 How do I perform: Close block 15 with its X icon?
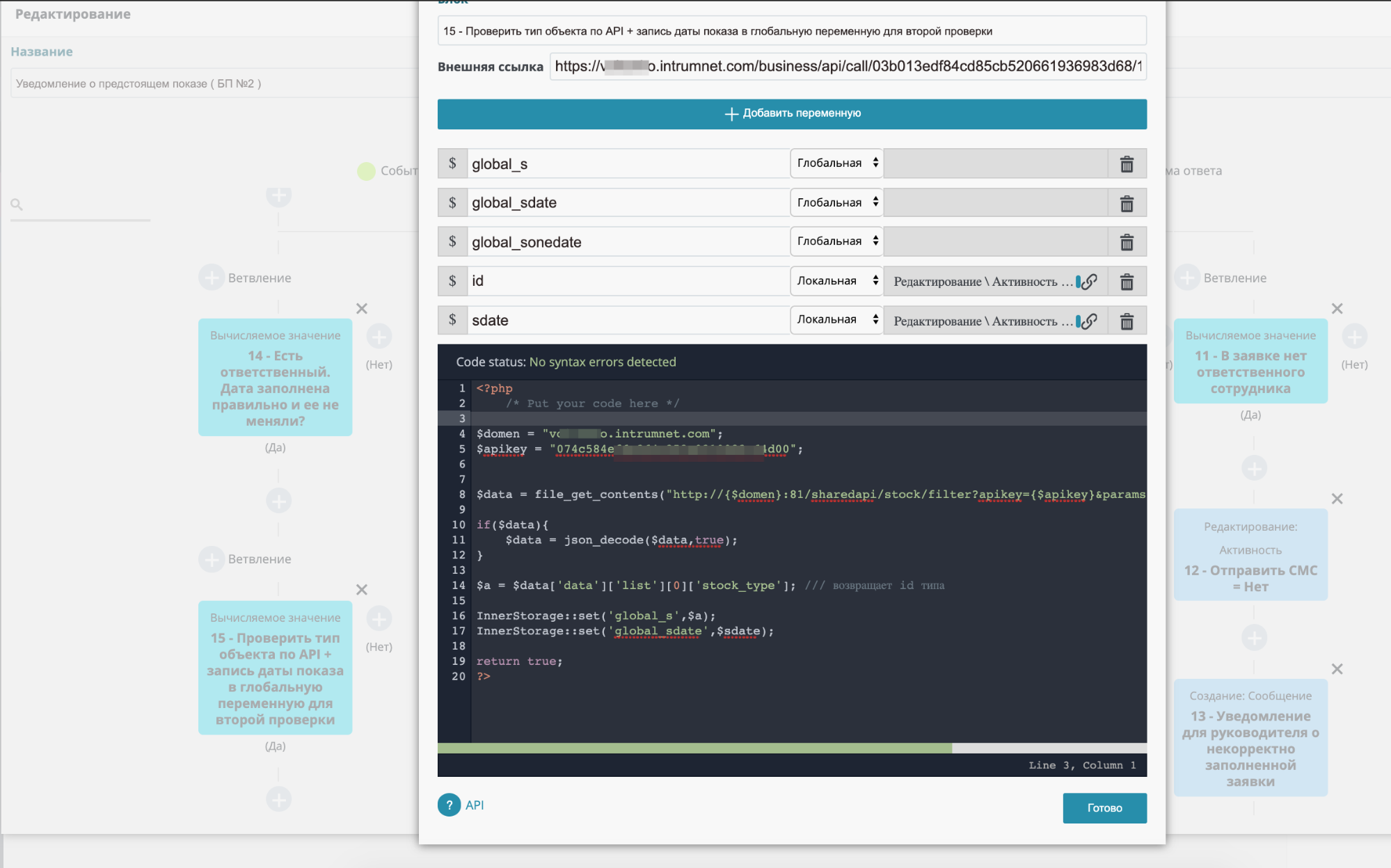pyautogui.click(x=362, y=590)
